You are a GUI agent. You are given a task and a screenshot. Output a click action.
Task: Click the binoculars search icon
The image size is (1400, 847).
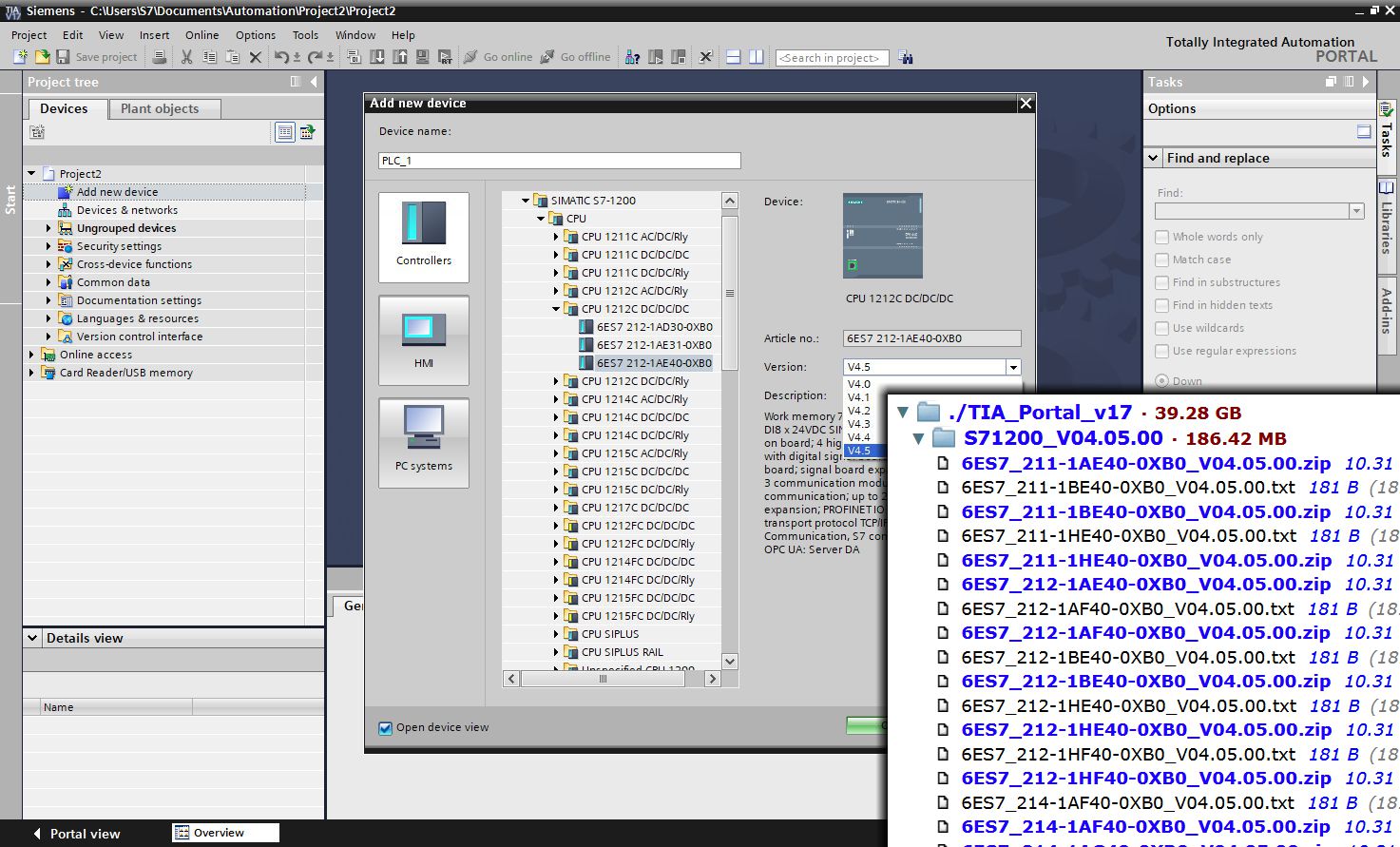coord(905,57)
